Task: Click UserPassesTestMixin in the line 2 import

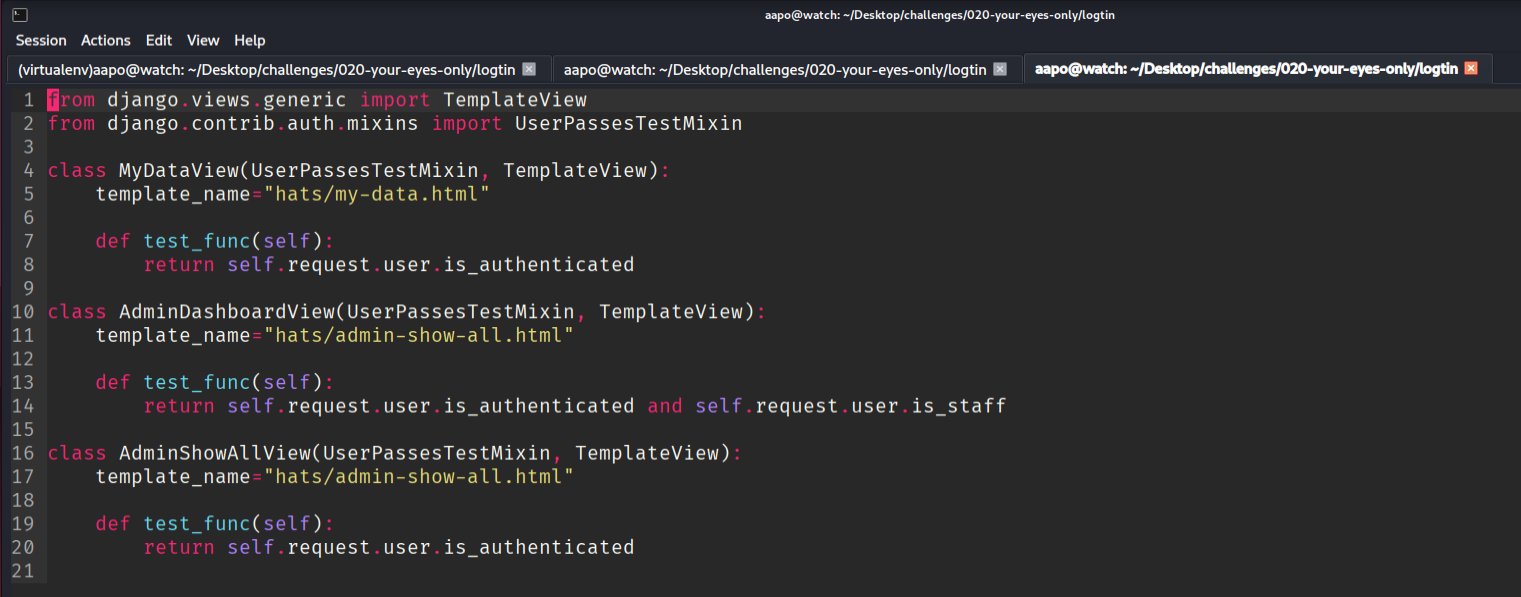Action: (628, 124)
